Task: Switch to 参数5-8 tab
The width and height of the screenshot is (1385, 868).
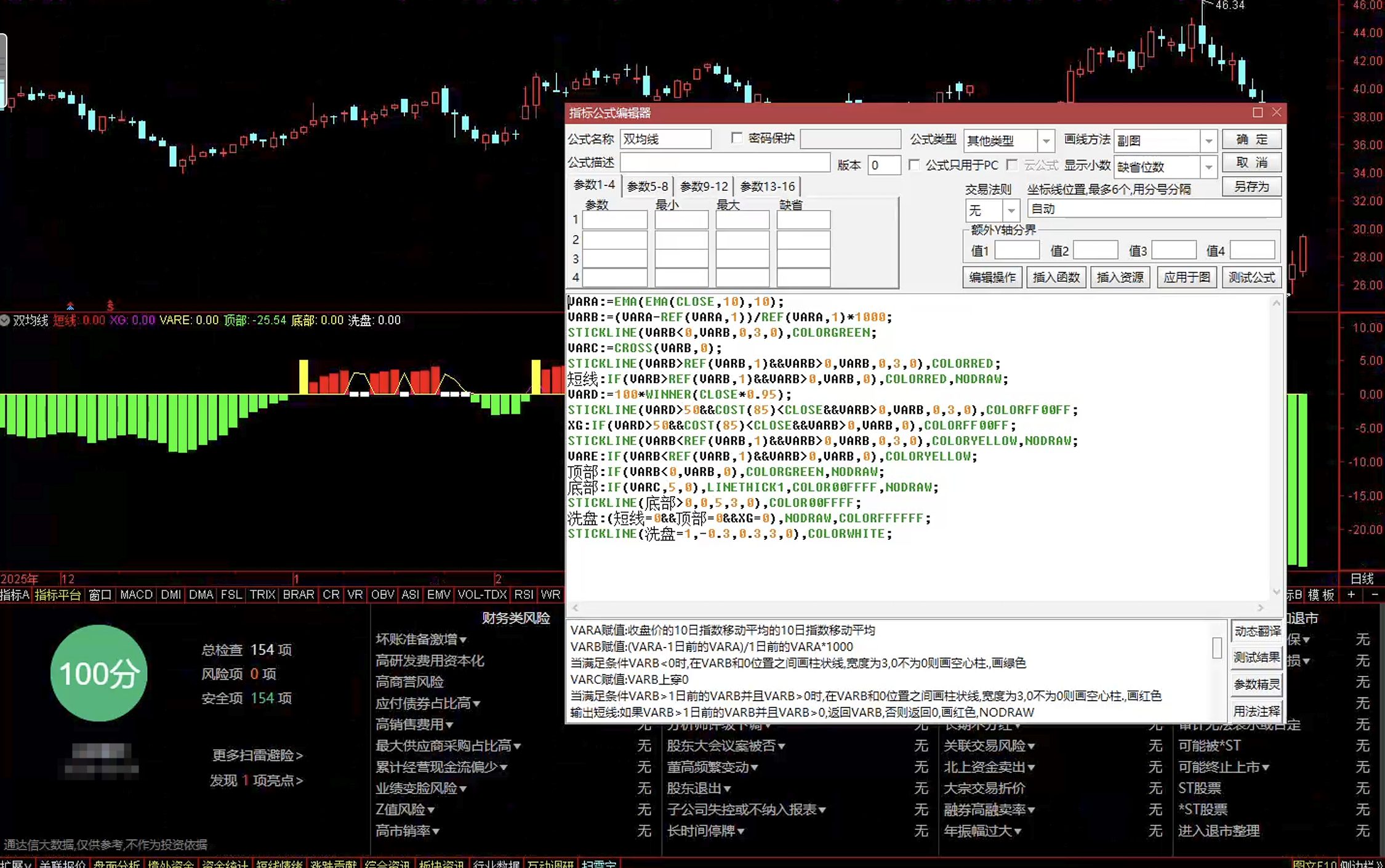Action: pyautogui.click(x=648, y=186)
